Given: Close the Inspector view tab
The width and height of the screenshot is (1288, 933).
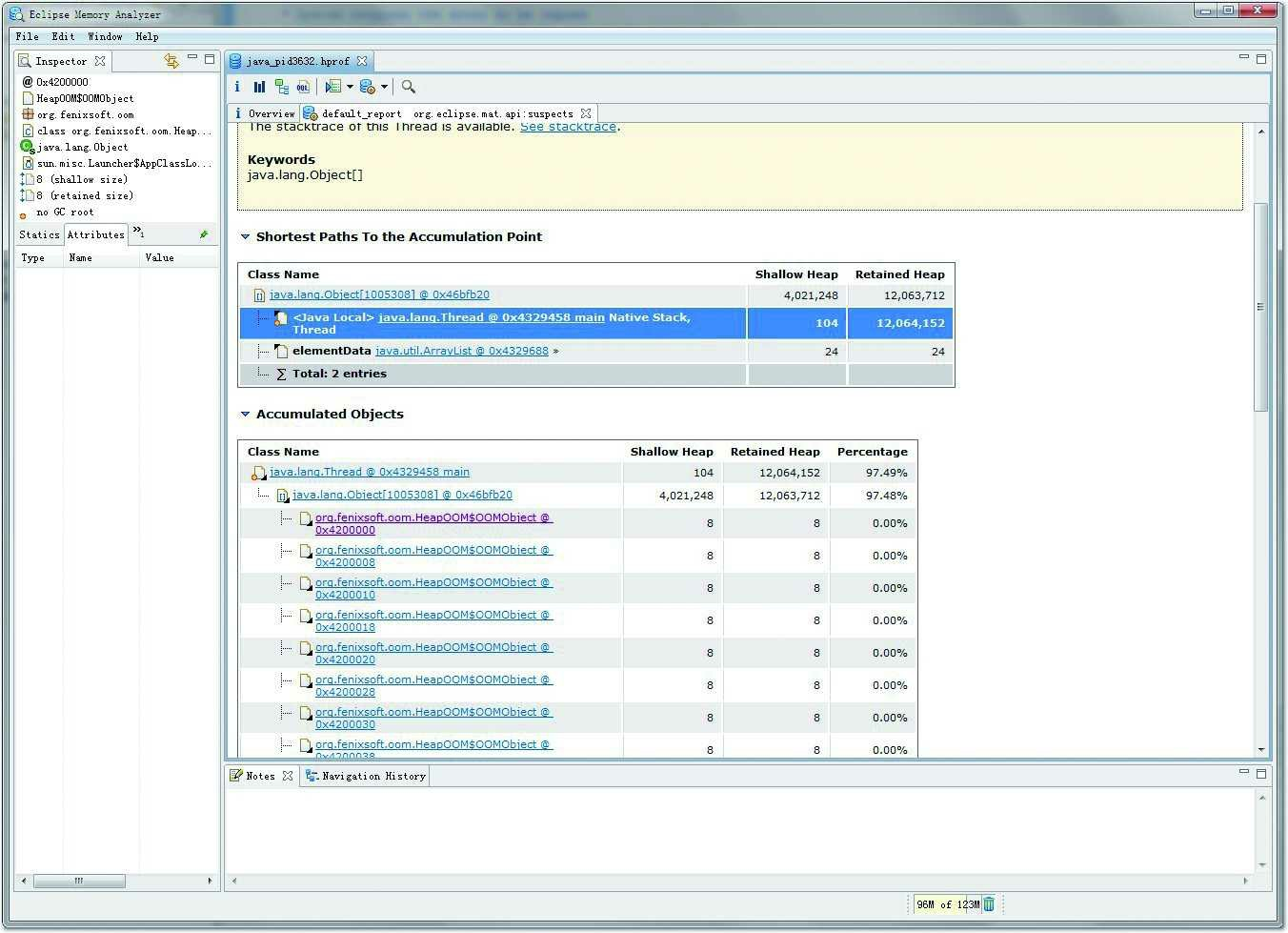Looking at the screenshot, I should pos(100,60).
